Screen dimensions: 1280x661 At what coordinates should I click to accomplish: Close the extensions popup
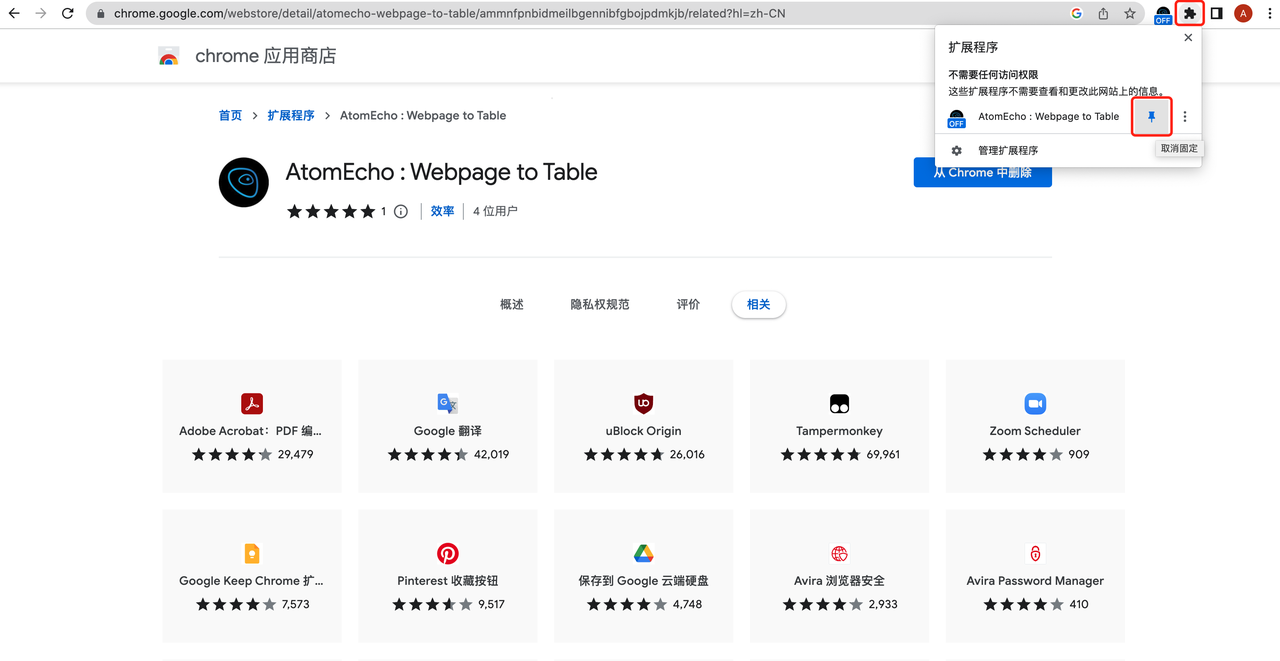[x=1188, y=38]
